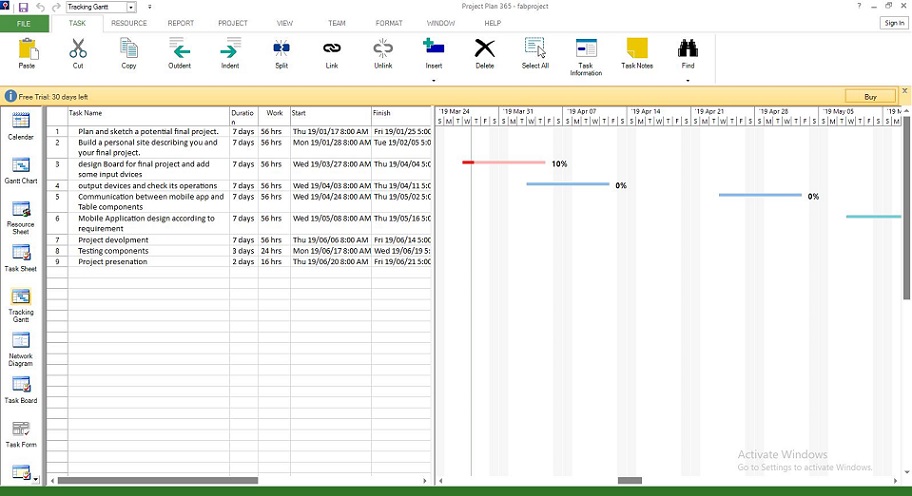Viewport: 912px width, 496px height.
Task: Open Resource Sheet view in sidebar
Action: click(x=21, y=217)
